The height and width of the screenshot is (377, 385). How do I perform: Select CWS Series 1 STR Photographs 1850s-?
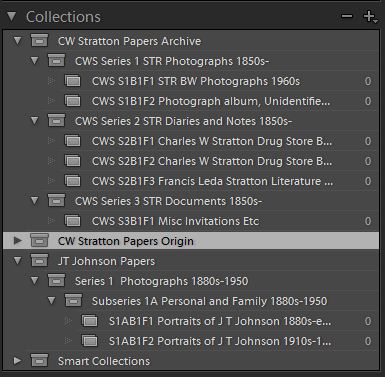coord(172,61)
